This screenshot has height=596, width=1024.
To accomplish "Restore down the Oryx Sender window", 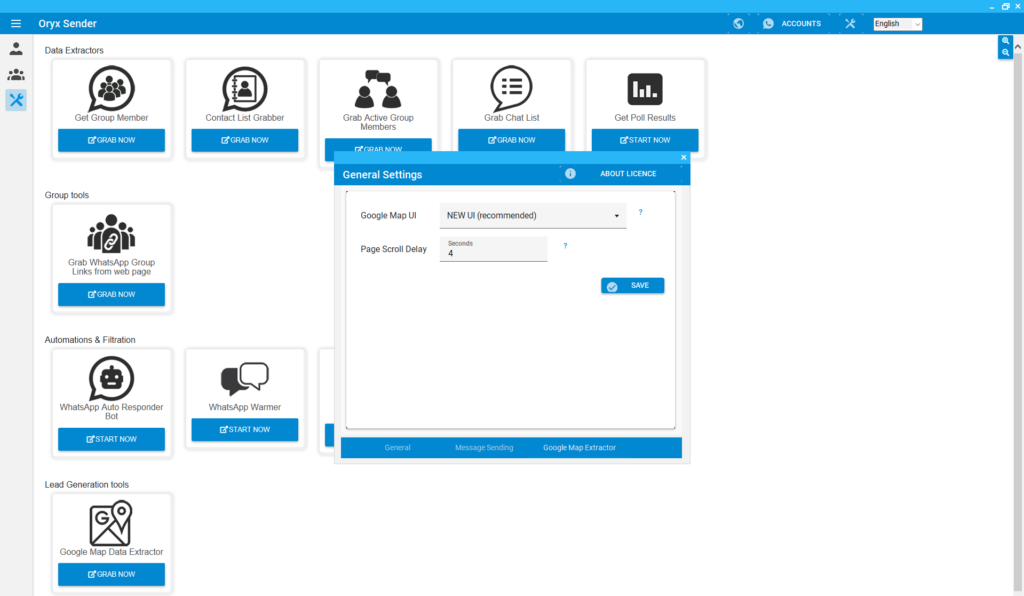I will pyautogui.click(x=1006, y=7).
